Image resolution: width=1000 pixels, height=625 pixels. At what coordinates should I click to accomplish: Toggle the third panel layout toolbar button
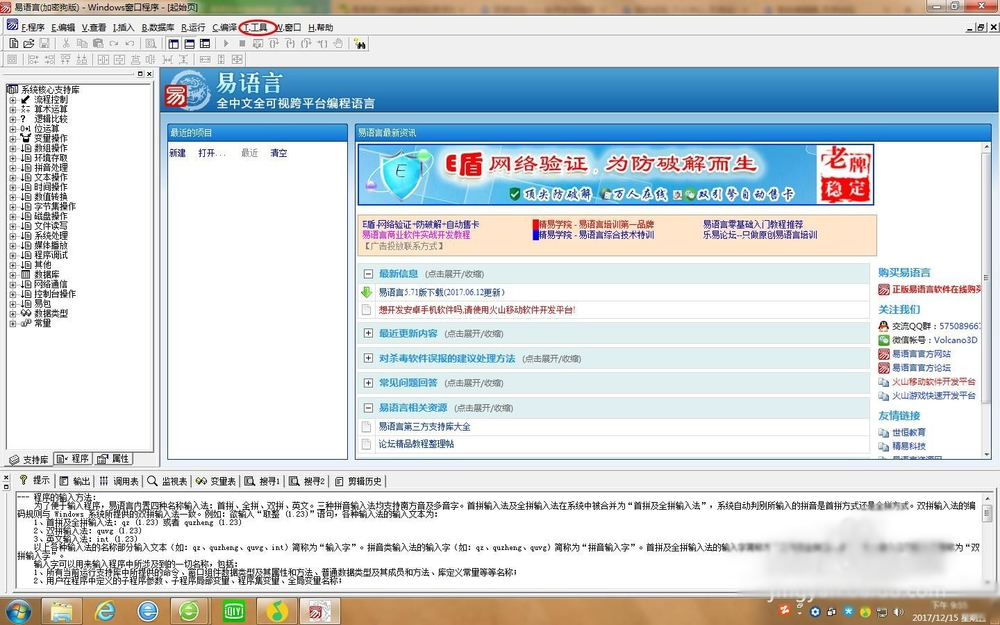coord(203,44)
